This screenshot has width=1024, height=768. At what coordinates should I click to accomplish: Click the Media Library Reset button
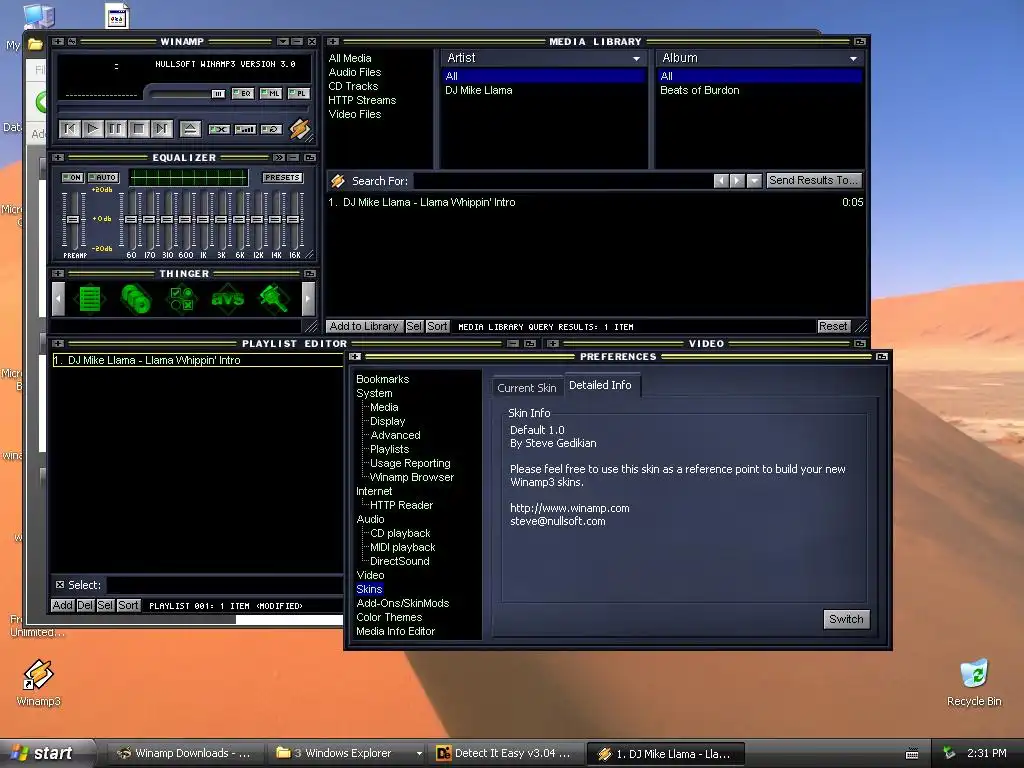tap(833, 326)
